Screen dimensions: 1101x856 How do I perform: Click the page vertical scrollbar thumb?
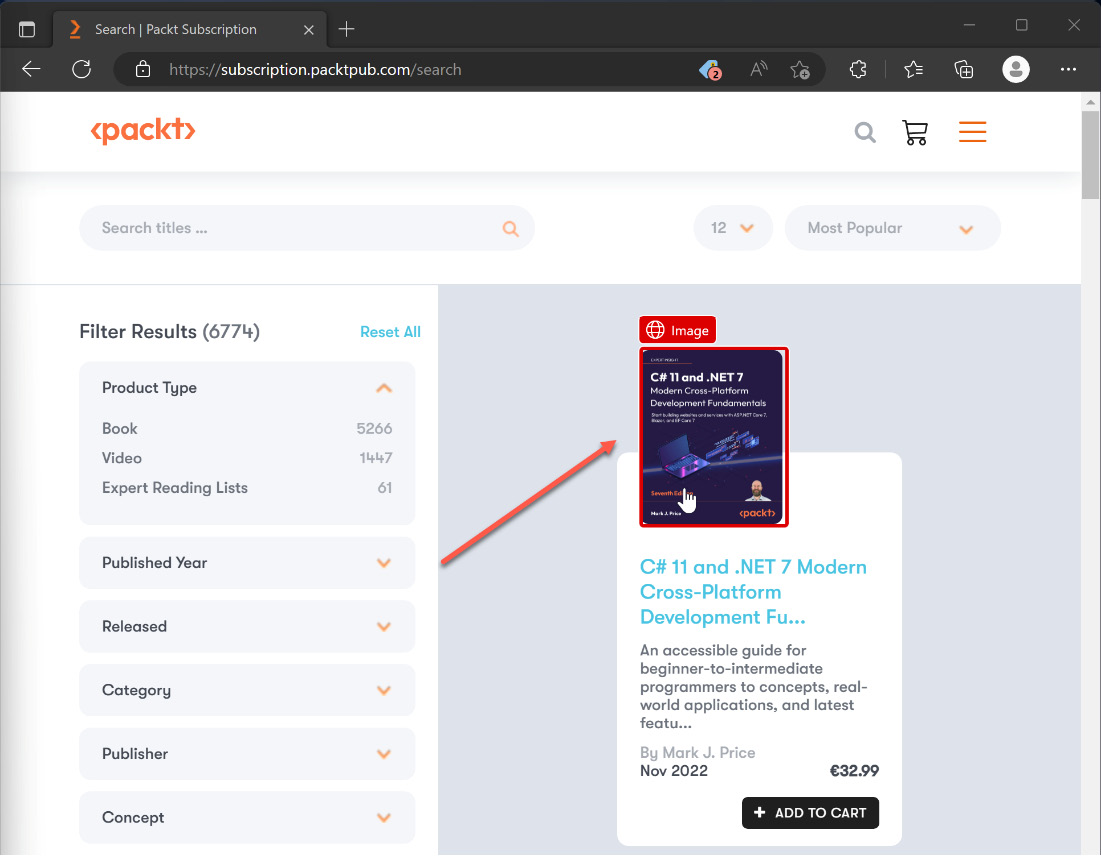coord(1090,155)
